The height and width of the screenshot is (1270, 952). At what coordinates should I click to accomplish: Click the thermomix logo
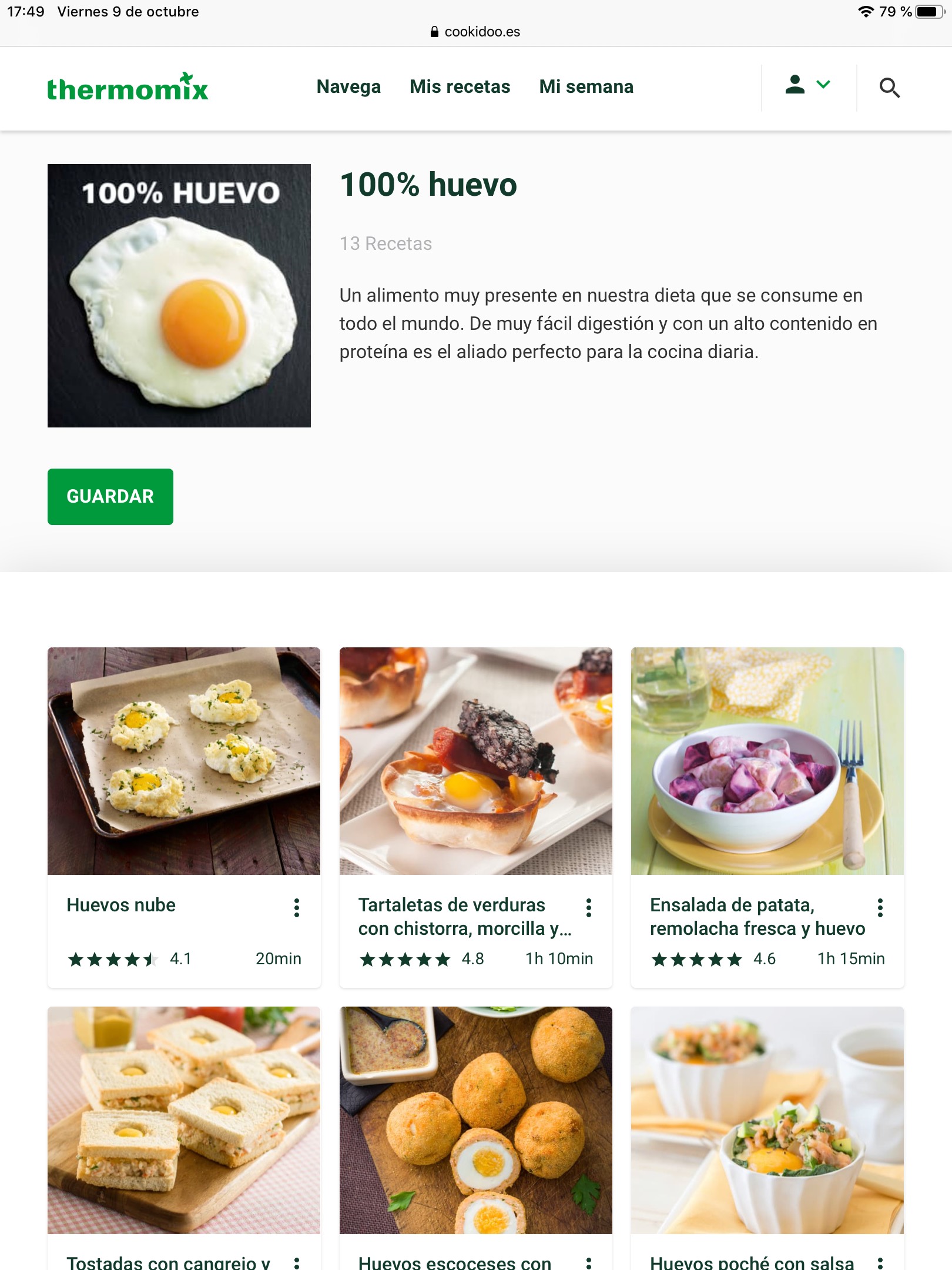[128, 87]
